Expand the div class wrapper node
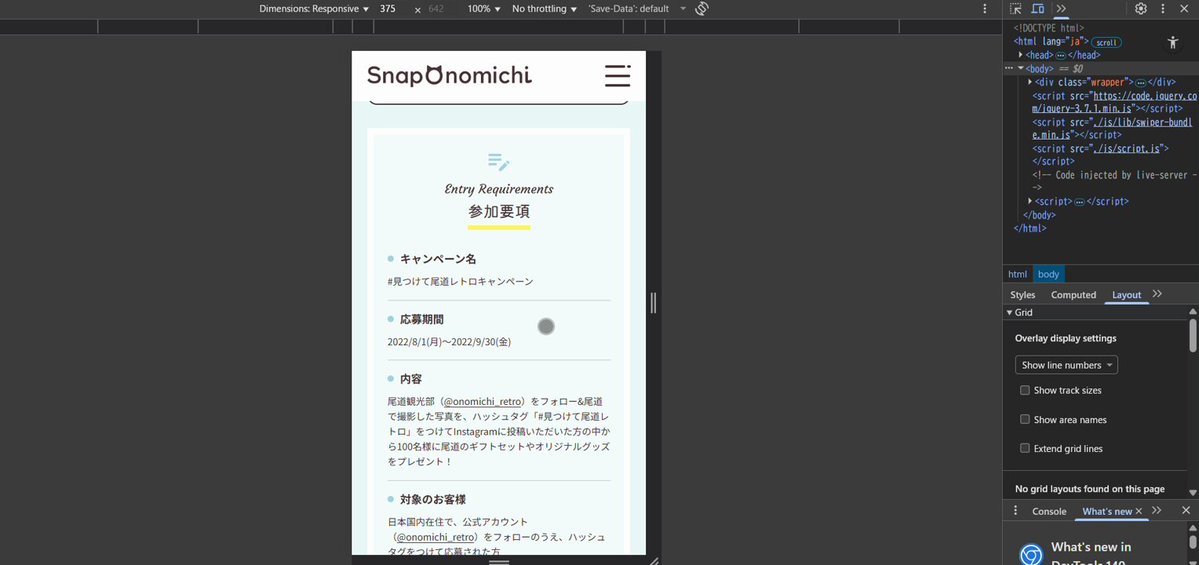Screen dimensions: 1199x565 1030,82
